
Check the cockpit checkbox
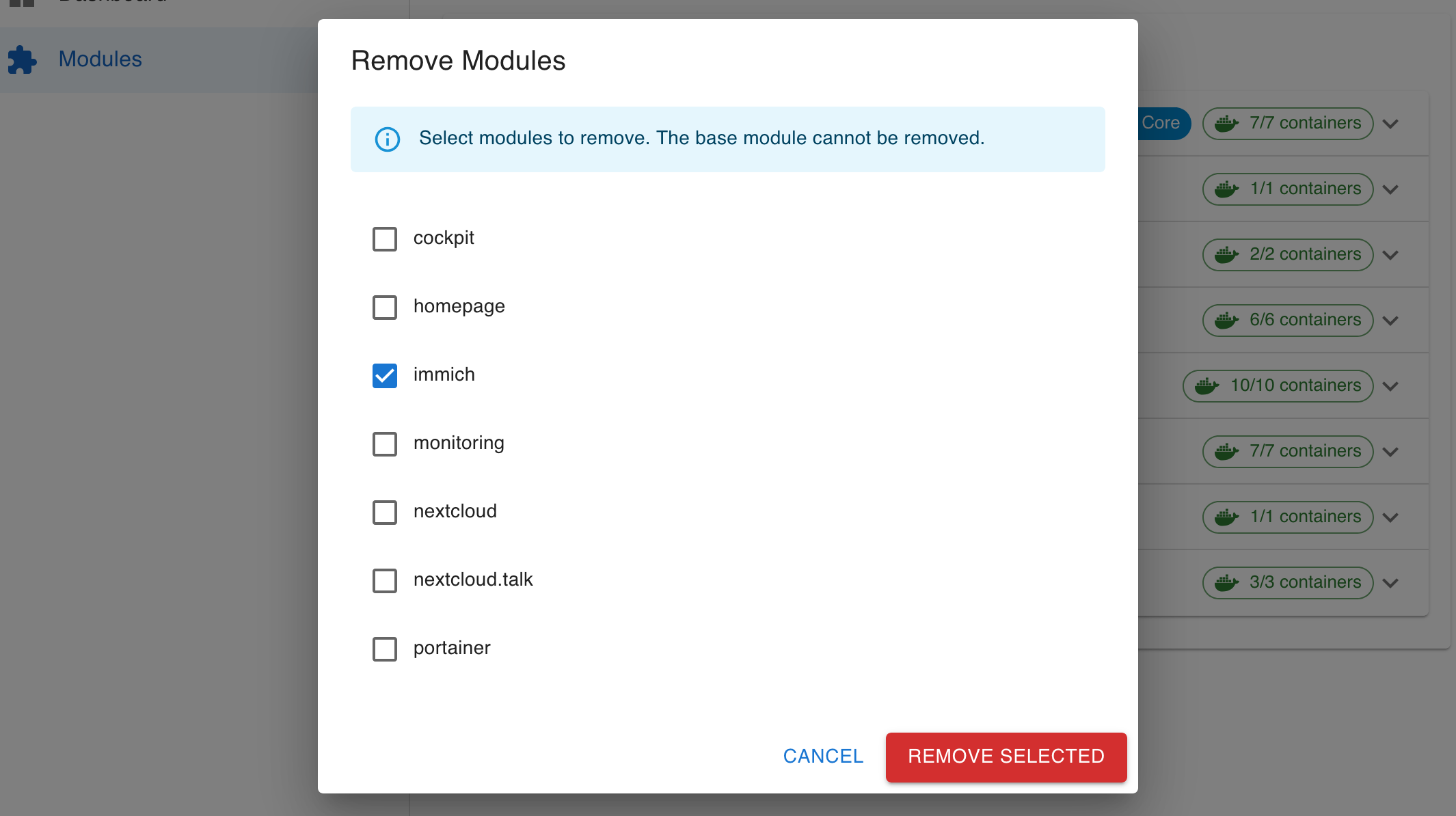tap(385, 239)
